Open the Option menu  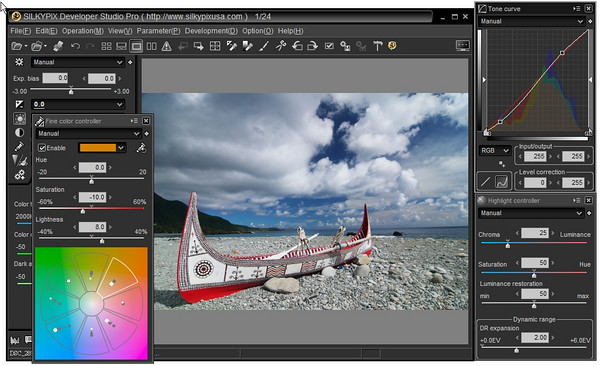coord(258,31)
